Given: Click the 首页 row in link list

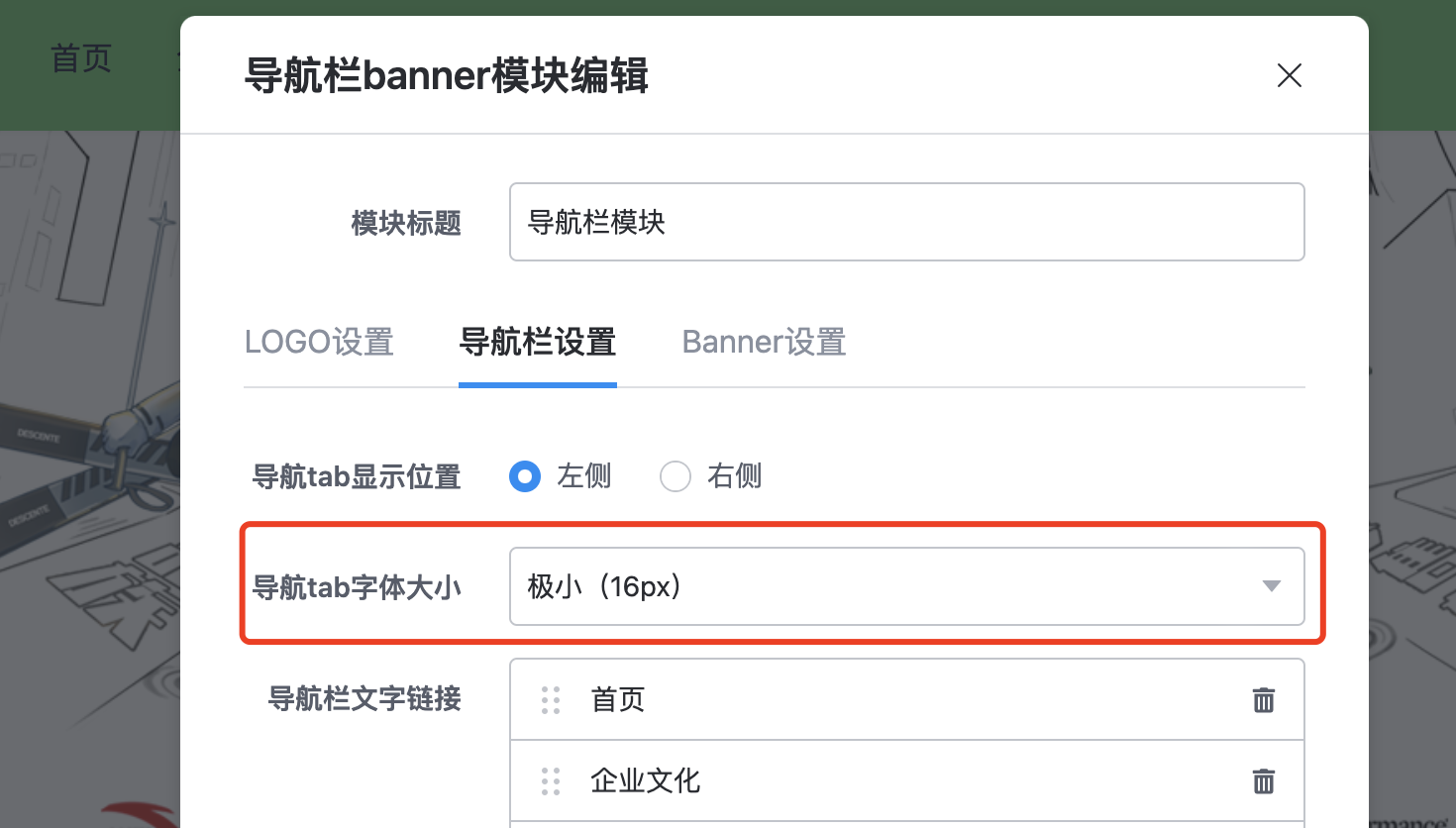Looking at the screenshot, I should click(906, 700).
